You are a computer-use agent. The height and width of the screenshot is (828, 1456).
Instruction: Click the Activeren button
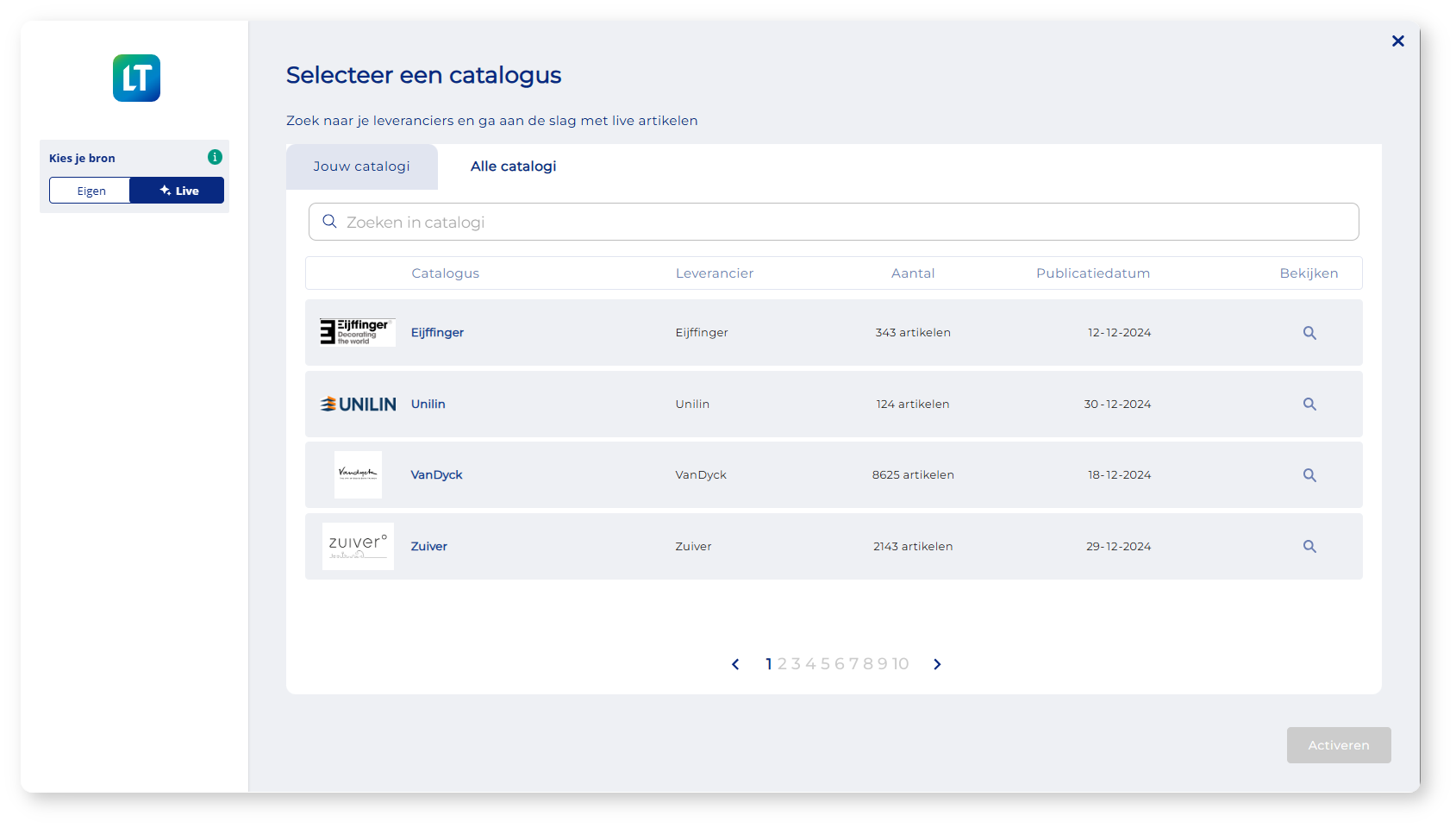[x=1338, y=745]
